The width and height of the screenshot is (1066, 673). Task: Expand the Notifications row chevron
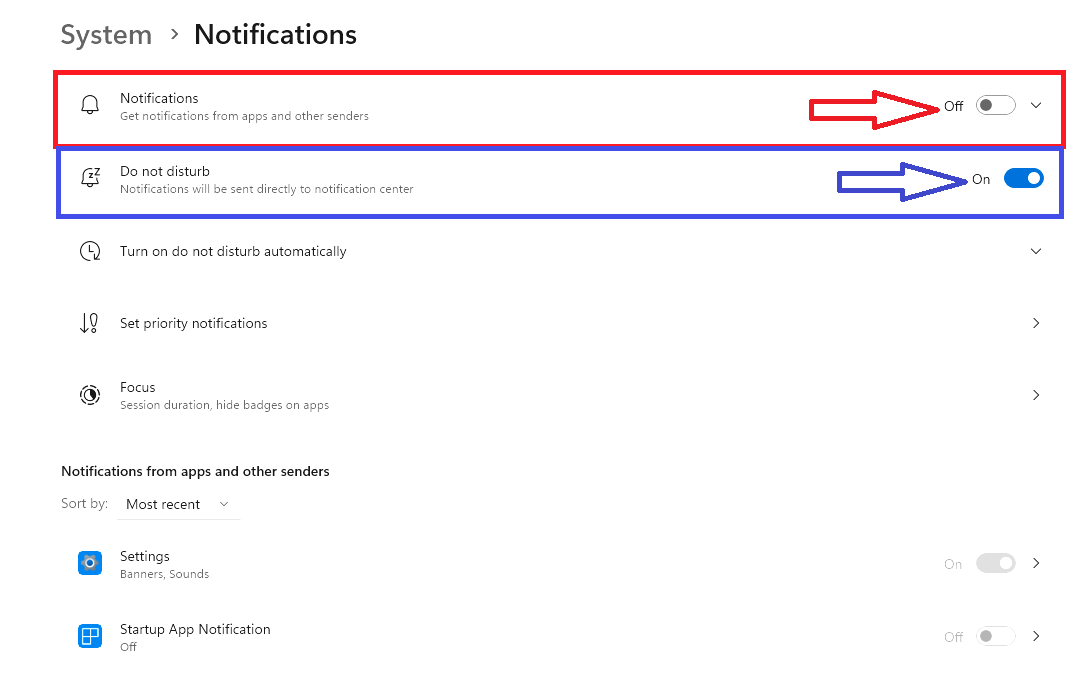coord(1036,105)
